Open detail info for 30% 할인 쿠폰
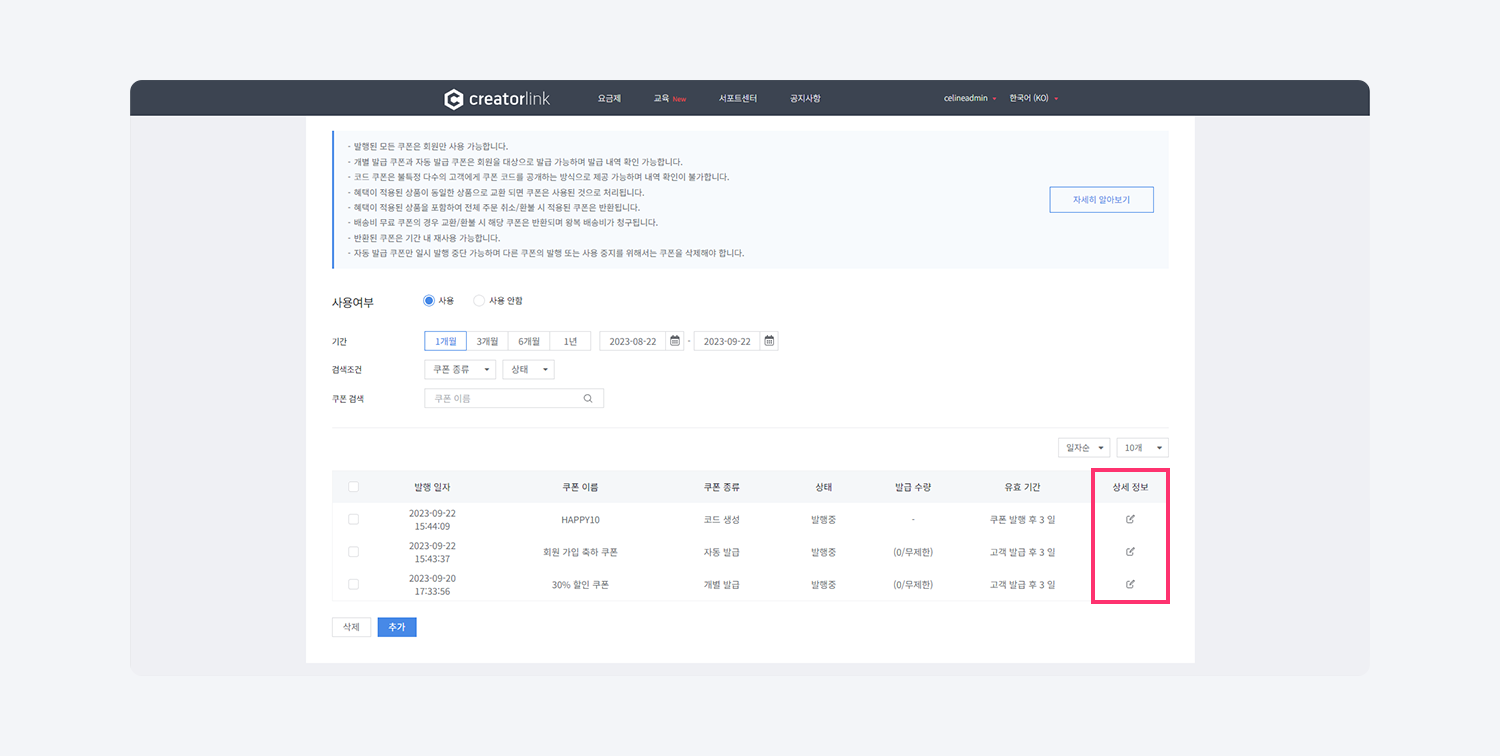 coord(1130,584)
